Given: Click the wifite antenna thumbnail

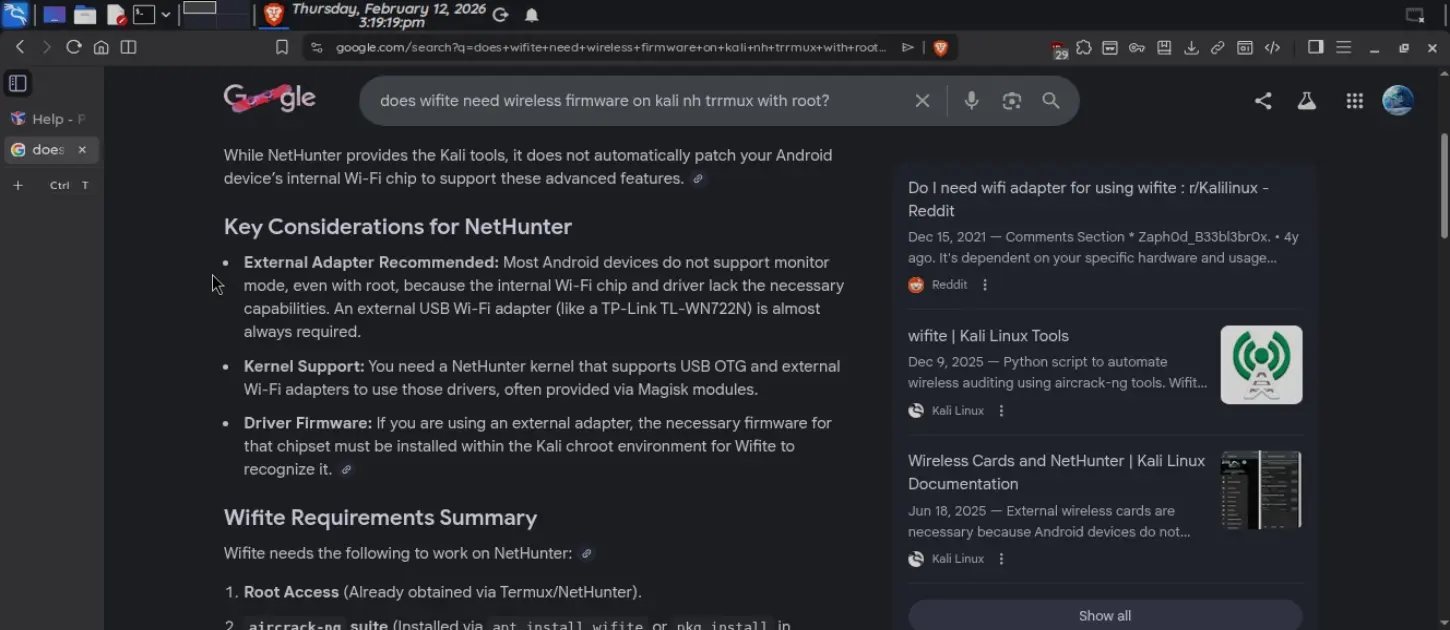Looking at the screenshot, I should 1261,365.
